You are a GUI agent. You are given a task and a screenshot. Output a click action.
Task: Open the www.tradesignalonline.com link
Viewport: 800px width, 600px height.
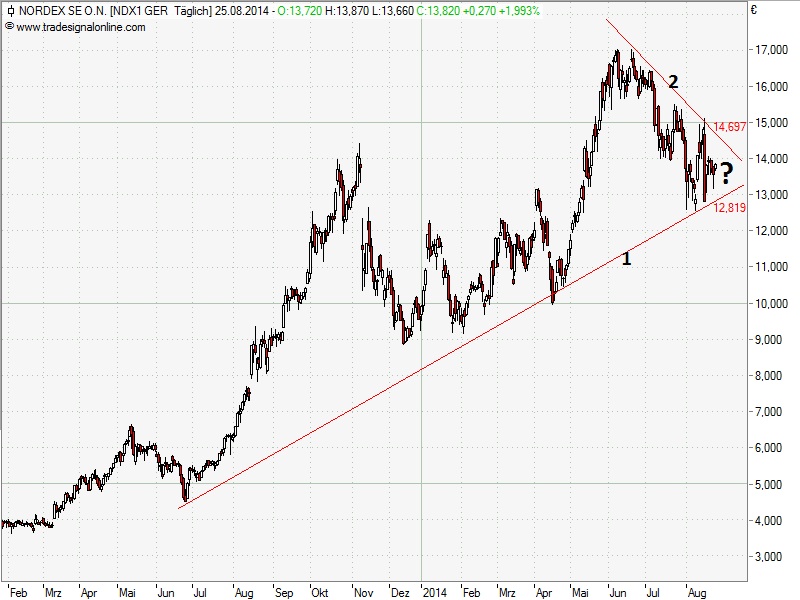pos(81,27)
